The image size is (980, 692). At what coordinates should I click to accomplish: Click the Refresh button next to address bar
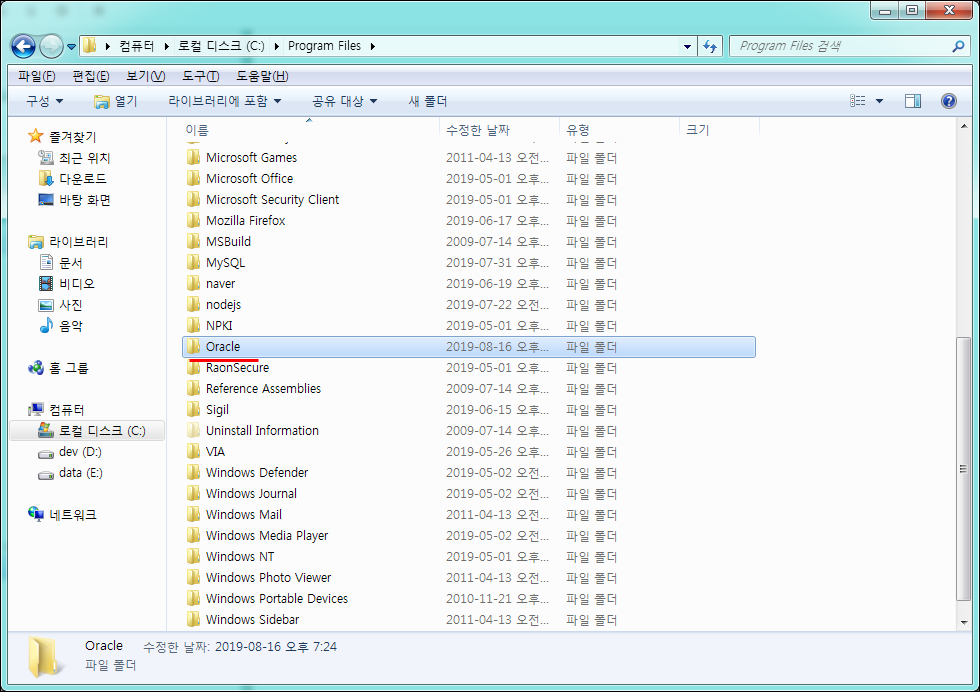[710, 46]
